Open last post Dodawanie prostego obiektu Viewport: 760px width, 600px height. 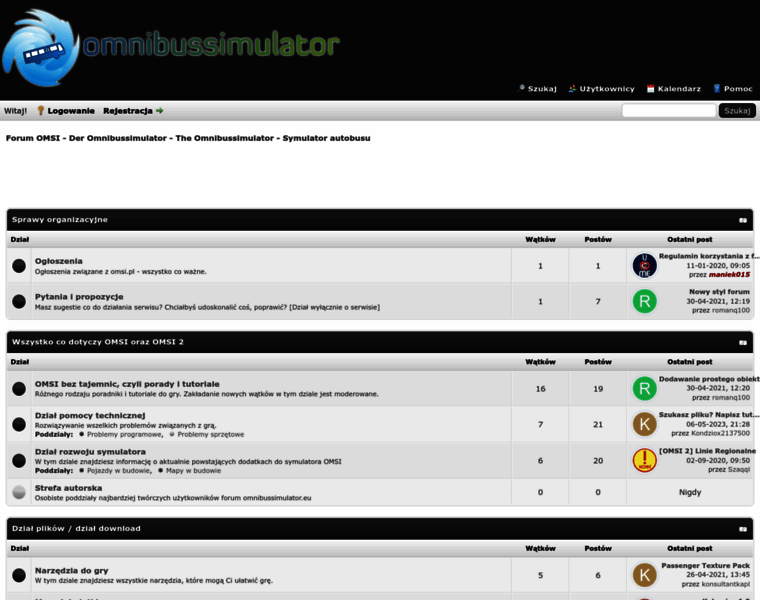click(709, 379)
